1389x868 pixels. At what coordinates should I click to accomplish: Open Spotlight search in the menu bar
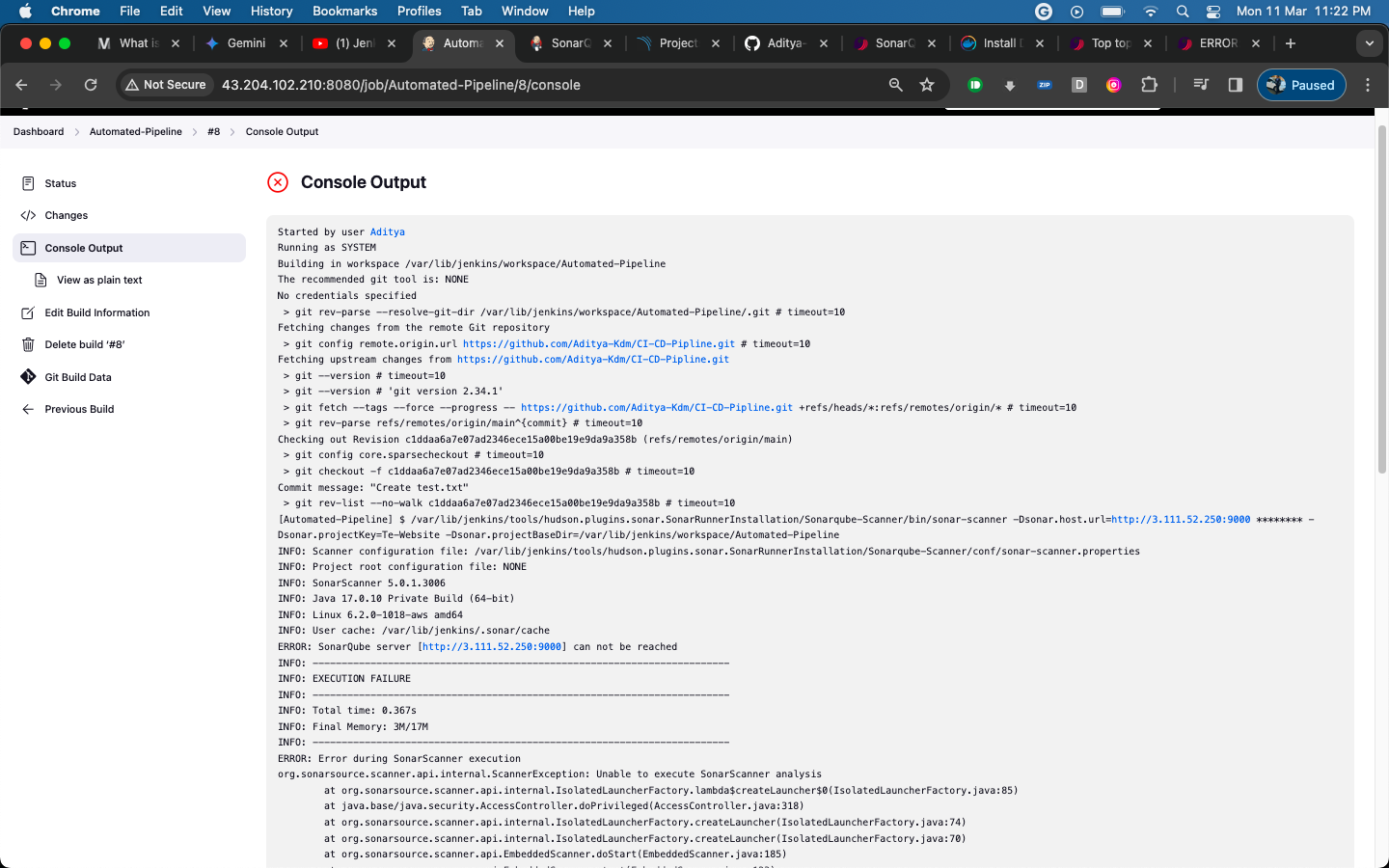tap(1183, 12)
